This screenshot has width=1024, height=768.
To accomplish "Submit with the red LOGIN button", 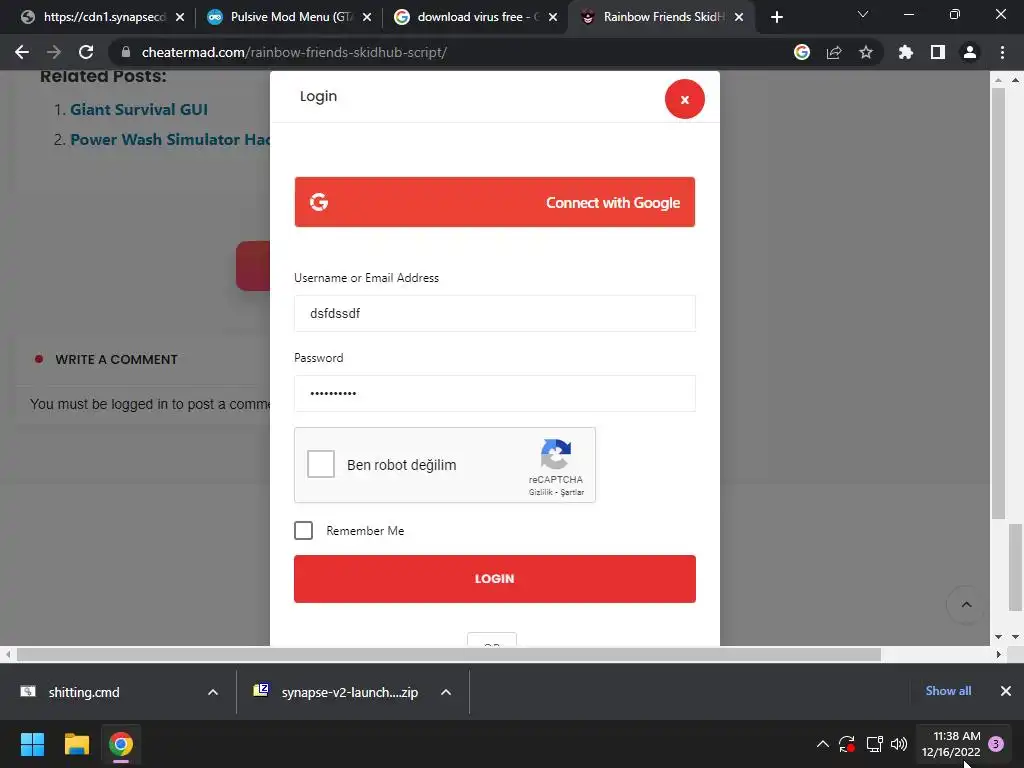I will click(x=494, y=579).
